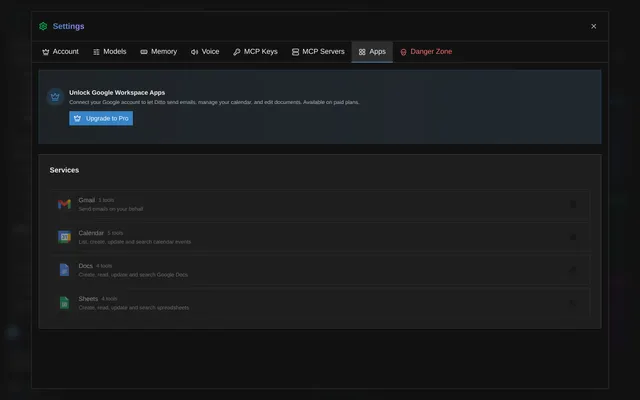The image size is (640, 400).
Task: Click the green Settings gear icon
Action: 43,26
